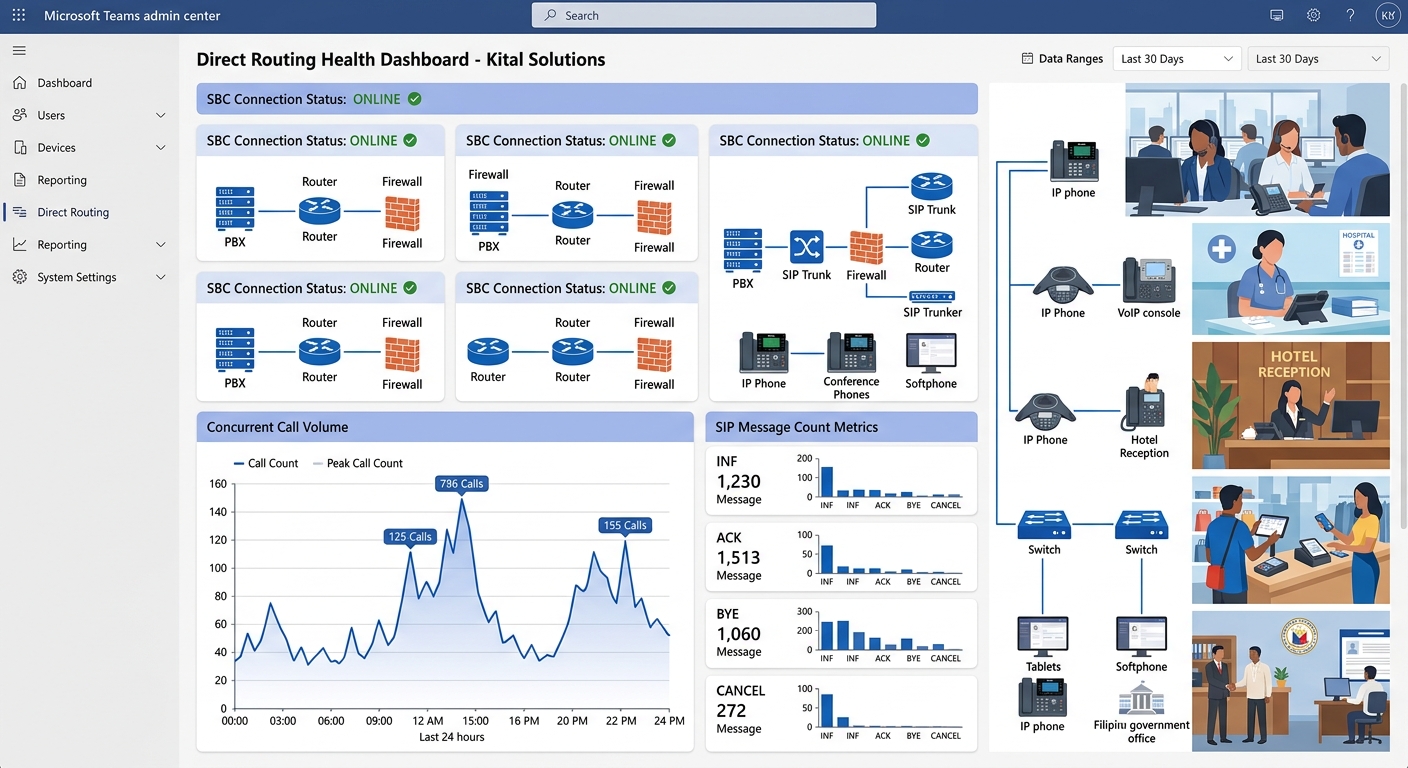The height and width of the screenshot is (768, 1408).
Task: Open the retail checkout thumbnail image
Action: tap(1291, 540)
